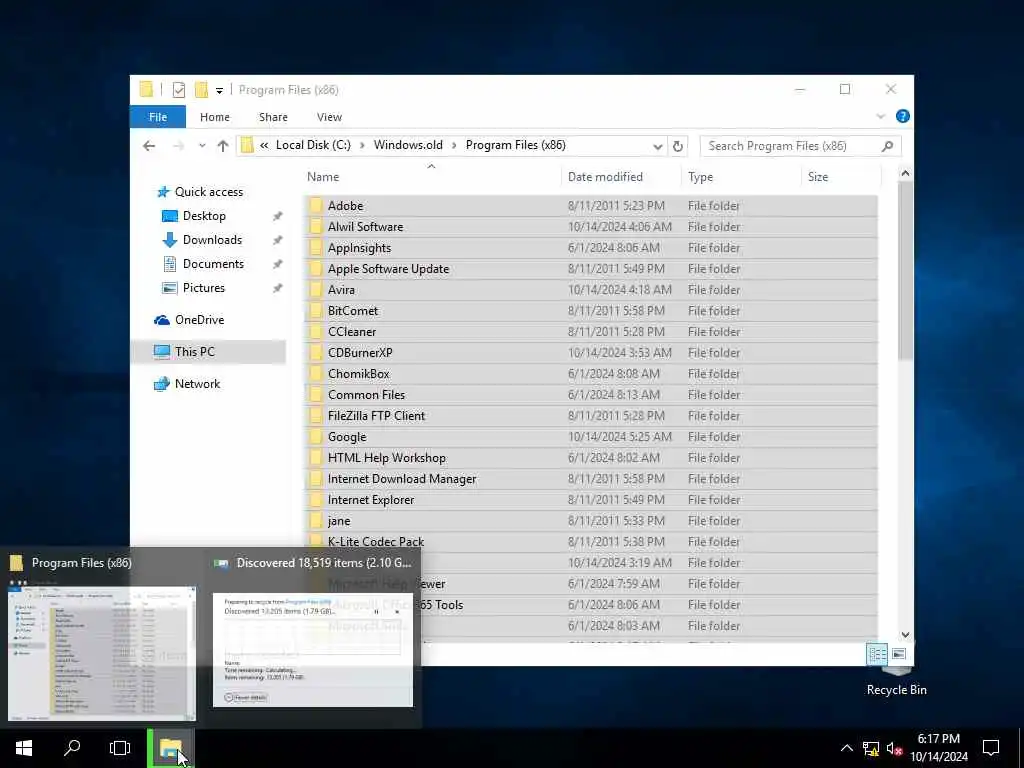The width and height of the screenshot is (1024, 768).
Task: Select the HTML Help Workshop folder
Action: [590, 458]
